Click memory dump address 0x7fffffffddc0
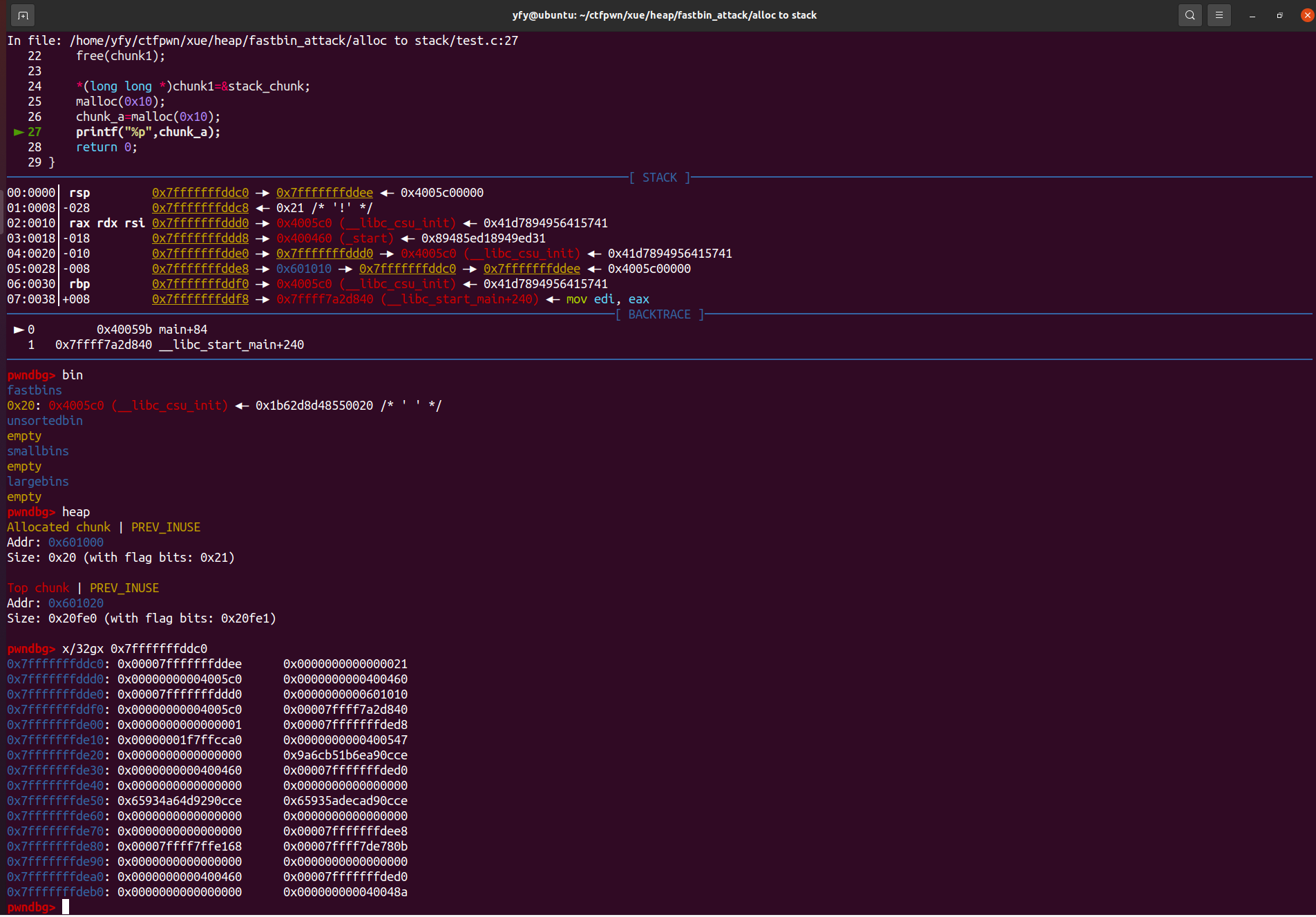Viewport: 1316px width, 917px height. [x=55, y=664]
